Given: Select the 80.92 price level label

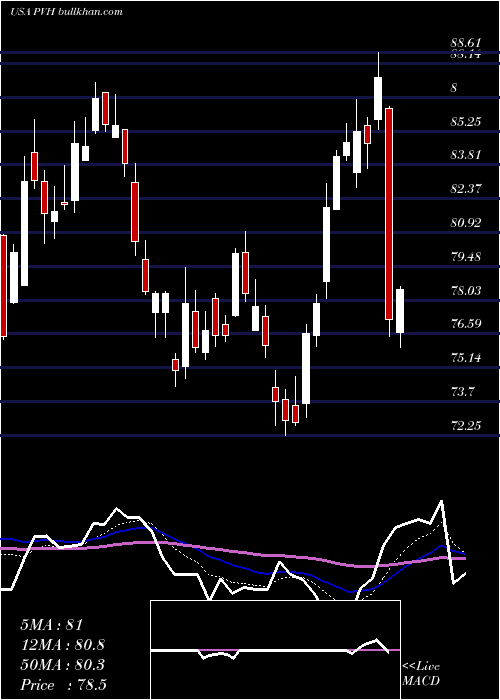Looking at the screenshot, I should tap(466, 222).
